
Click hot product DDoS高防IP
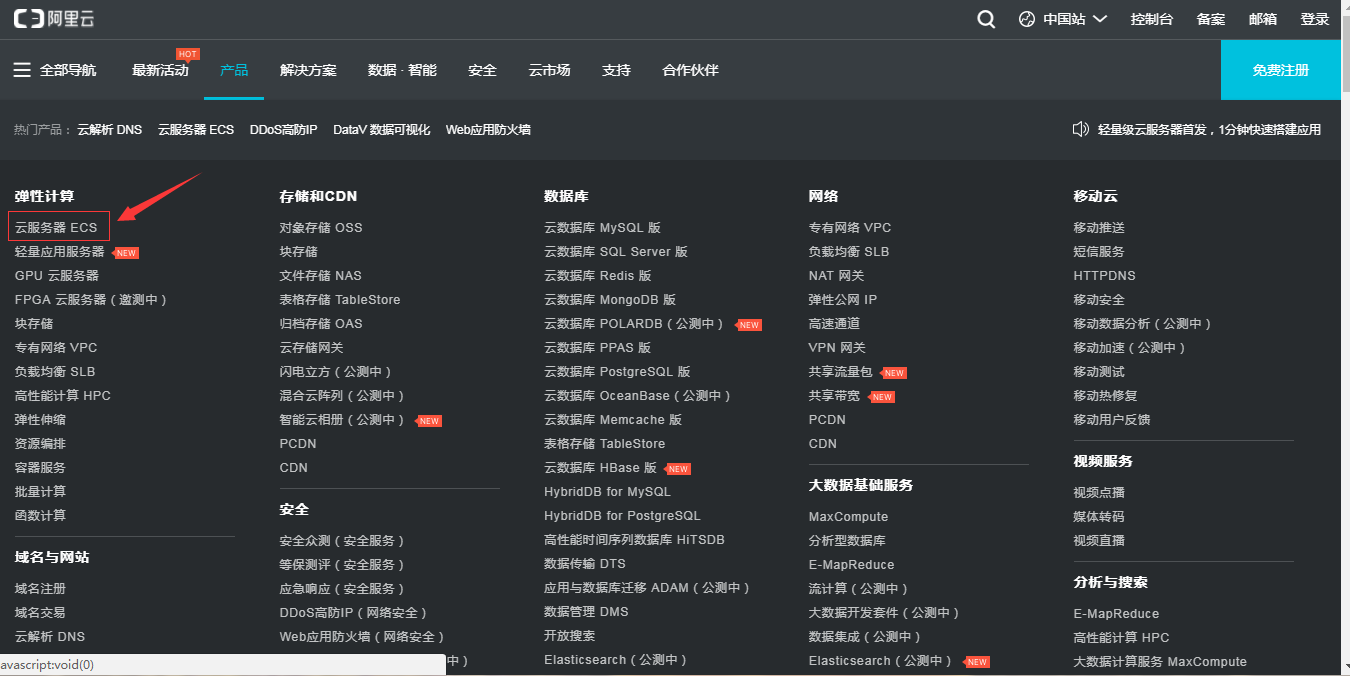coord(283,130)
